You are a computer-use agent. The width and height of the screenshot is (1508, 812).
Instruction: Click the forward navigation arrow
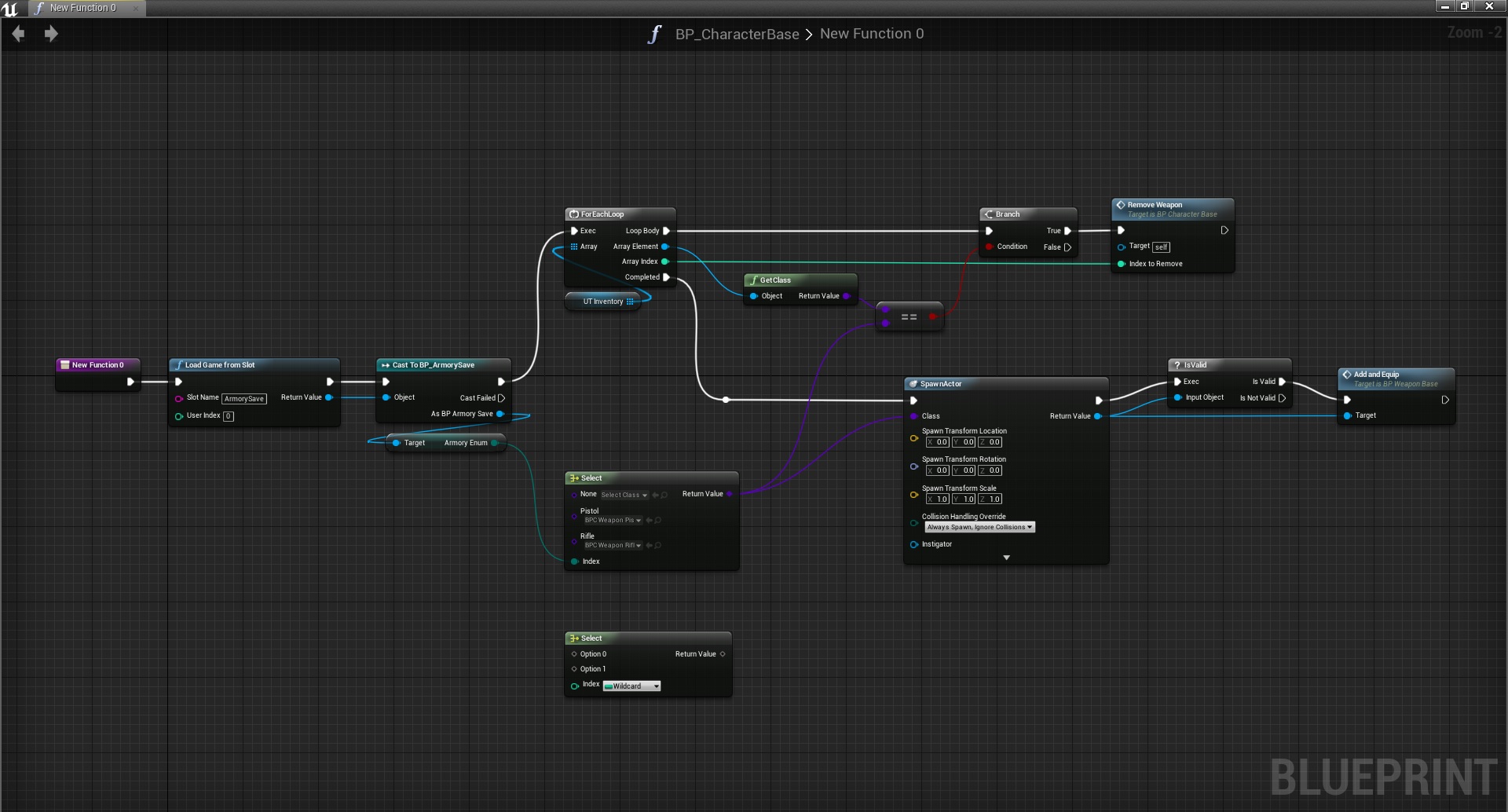(51, 34)
